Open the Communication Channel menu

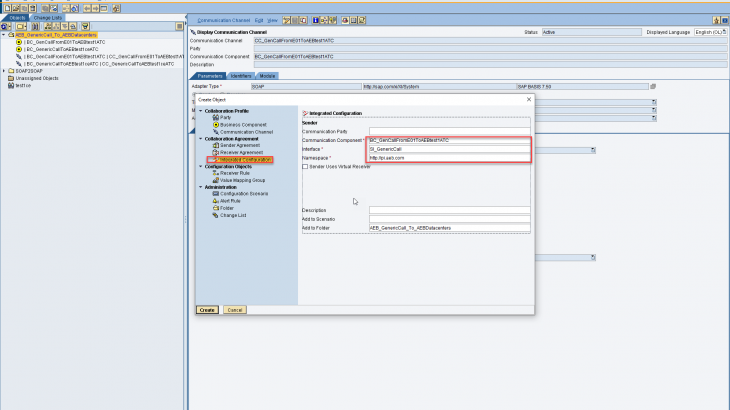223,20
